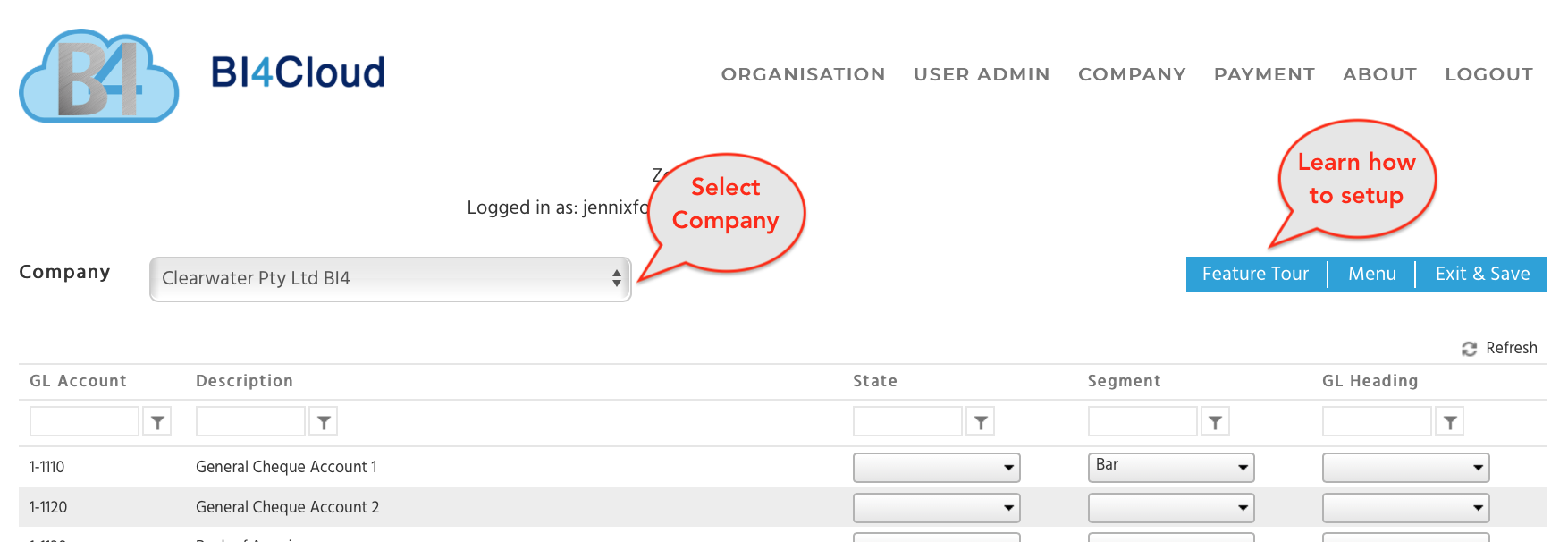This screenshot has height=542, width=1568.
Task: Click the BI4Cloud cloud logo
Action: pyautogui.click(x=99, y=76)
